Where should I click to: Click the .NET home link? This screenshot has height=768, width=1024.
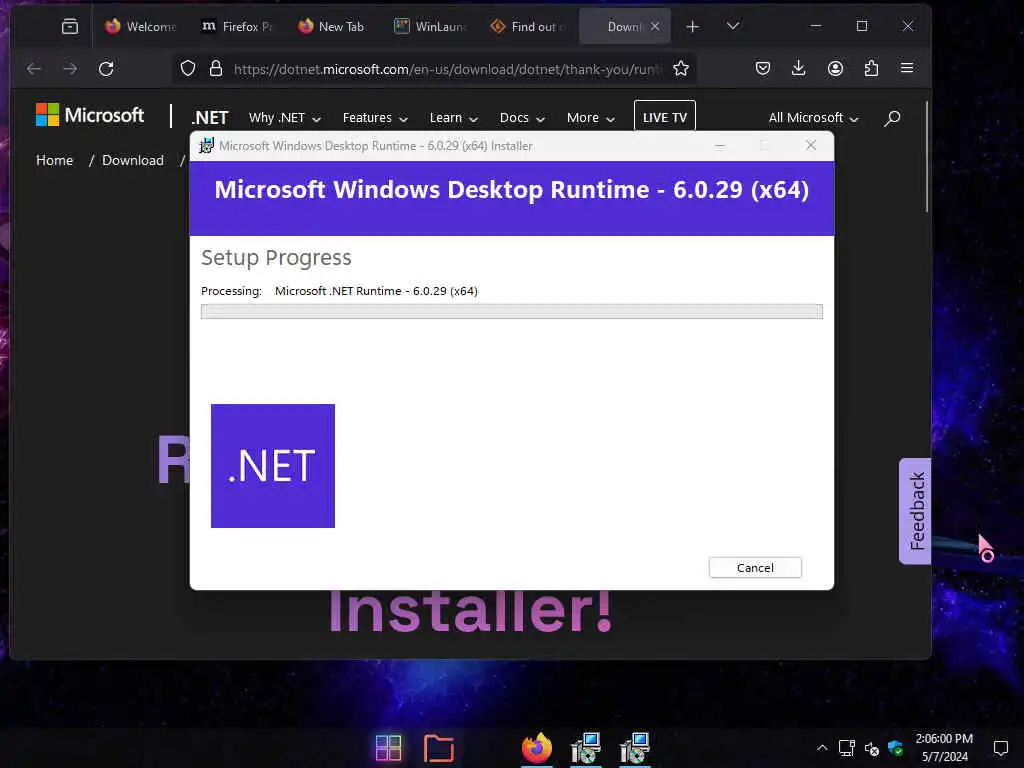coord(210,118)
